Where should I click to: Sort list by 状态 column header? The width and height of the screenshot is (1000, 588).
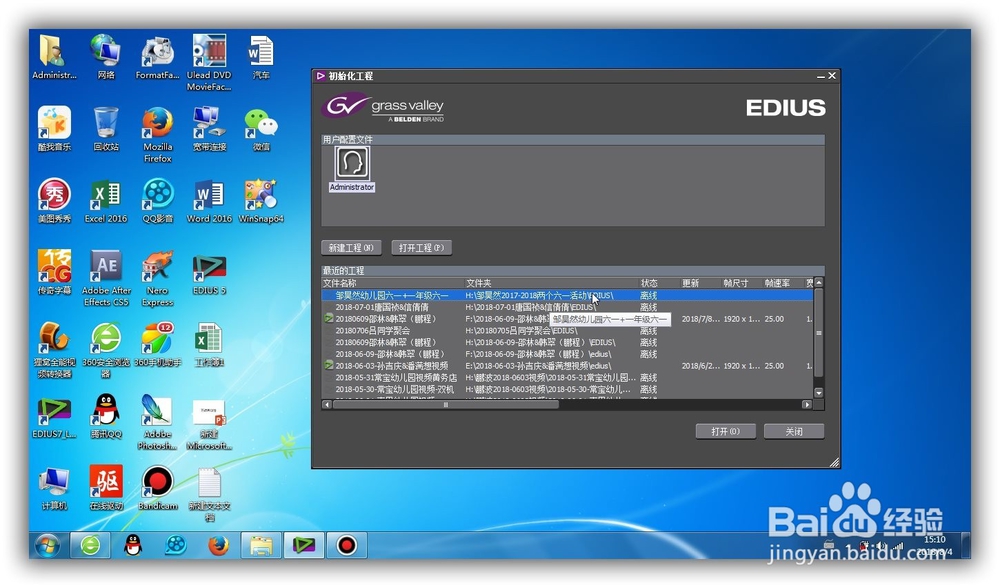coord(659,283)
